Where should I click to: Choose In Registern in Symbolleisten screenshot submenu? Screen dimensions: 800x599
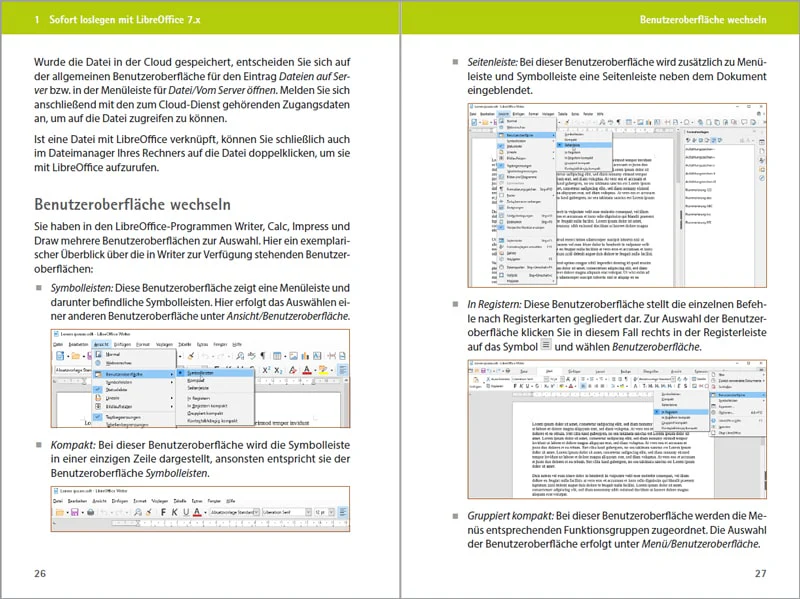198,398
